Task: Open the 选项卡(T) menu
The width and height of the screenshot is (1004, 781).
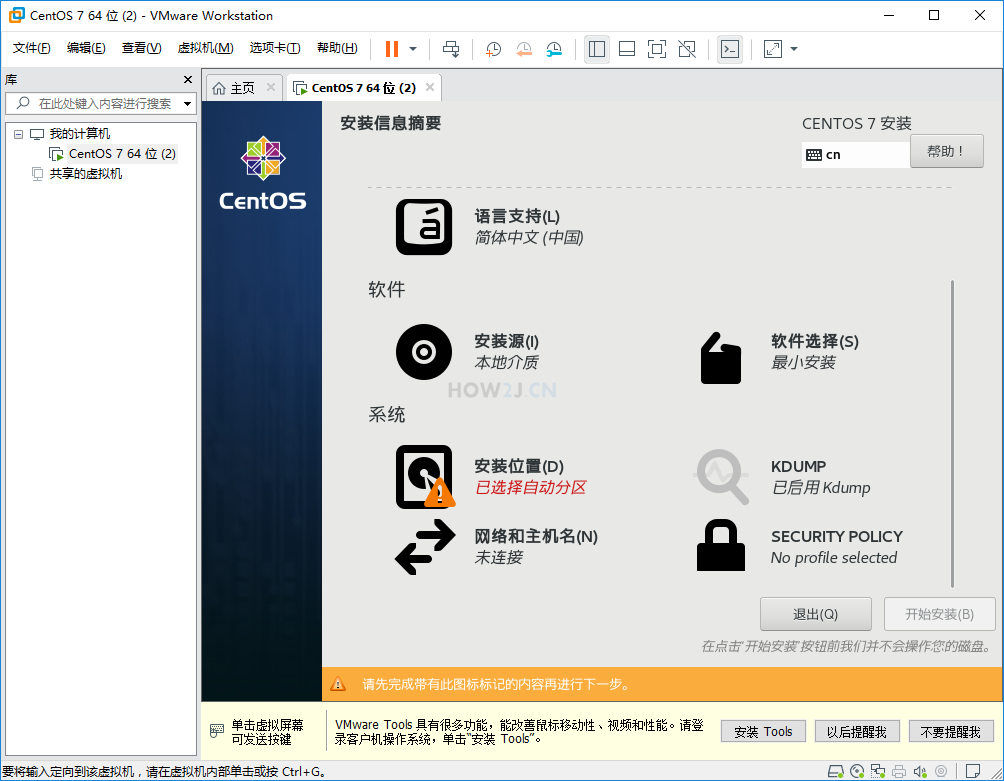Action: [275, 48]
